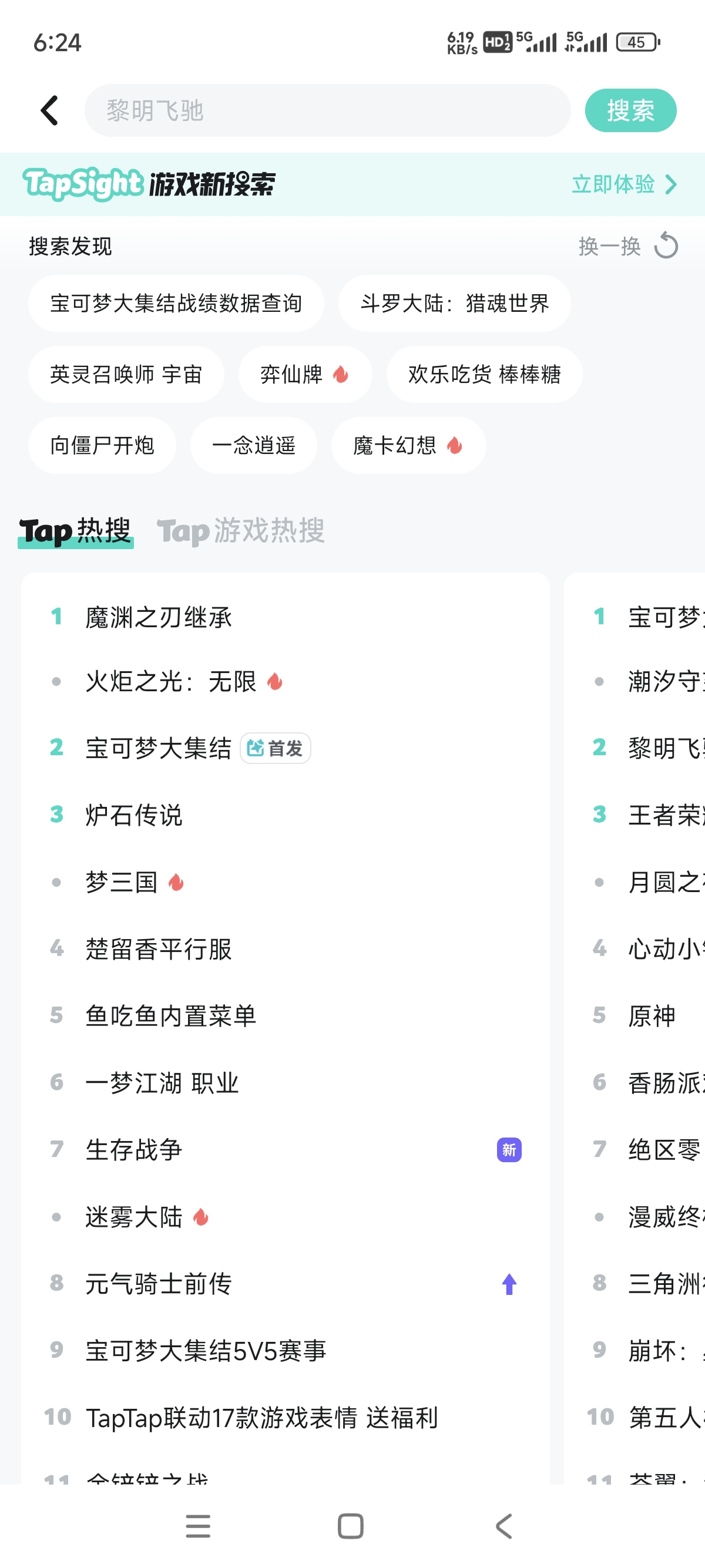
Task: Tap the 新 badge on 生存战争
Action: [x=509, y=1150]
